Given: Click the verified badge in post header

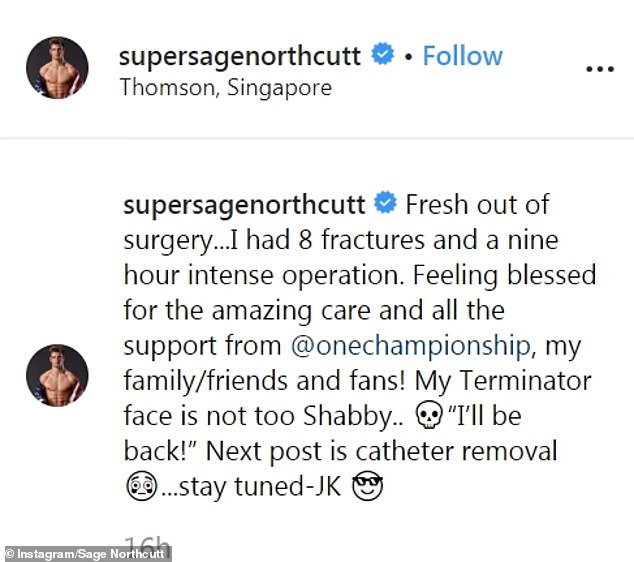Looking at the screenshot, I should (x=383, y=56).
